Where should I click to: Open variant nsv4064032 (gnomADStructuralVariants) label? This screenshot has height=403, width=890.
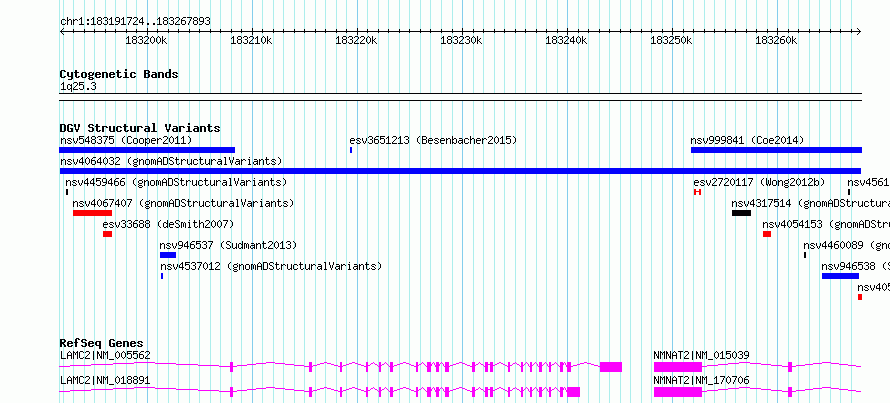pyautogui.click(x=171, y=161)
